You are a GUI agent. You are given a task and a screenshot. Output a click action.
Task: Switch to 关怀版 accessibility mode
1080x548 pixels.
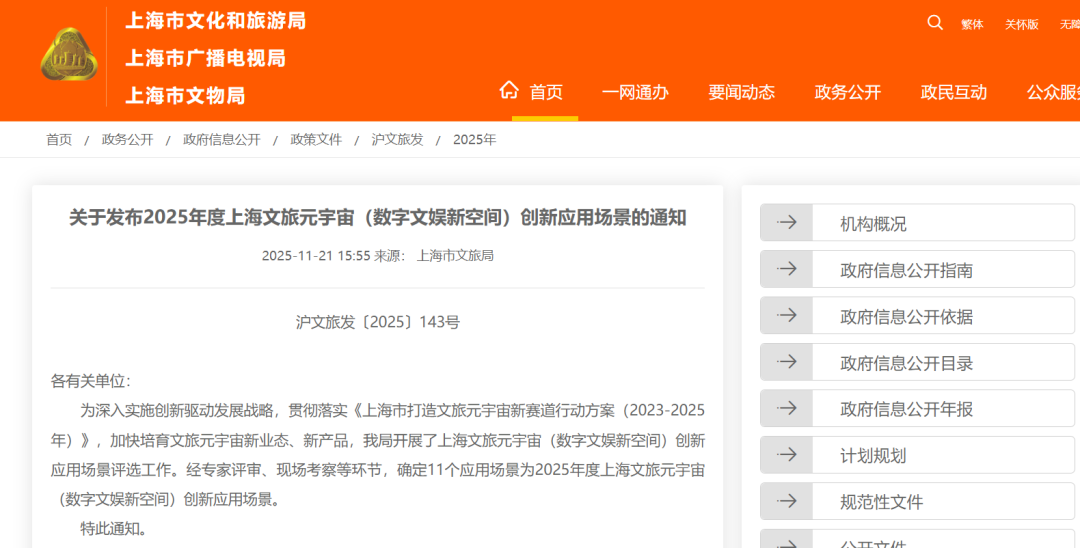[1021, 25]
